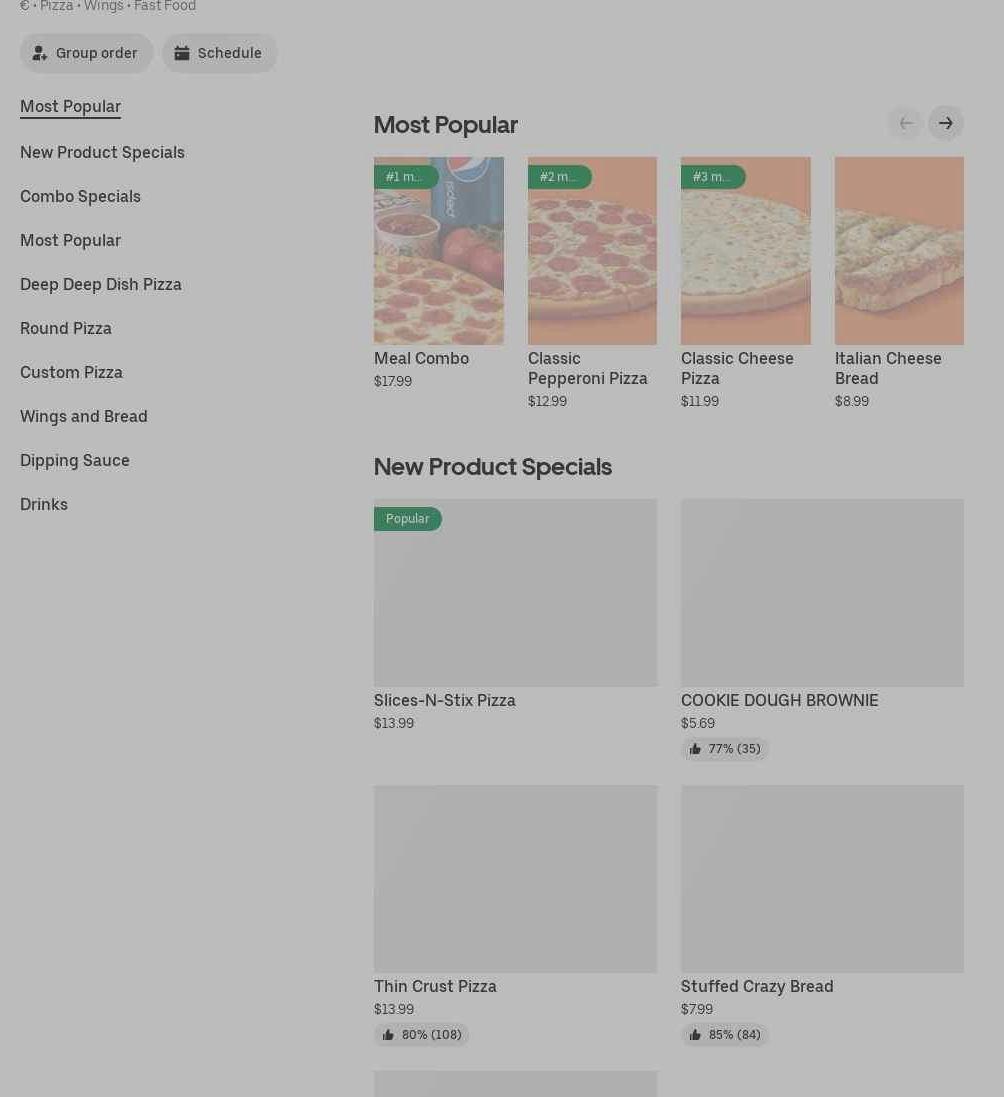The height and width of the screenshot is (1097, 1004).
Task: Open Italian Cheese Bread item image
Action: 899,250
